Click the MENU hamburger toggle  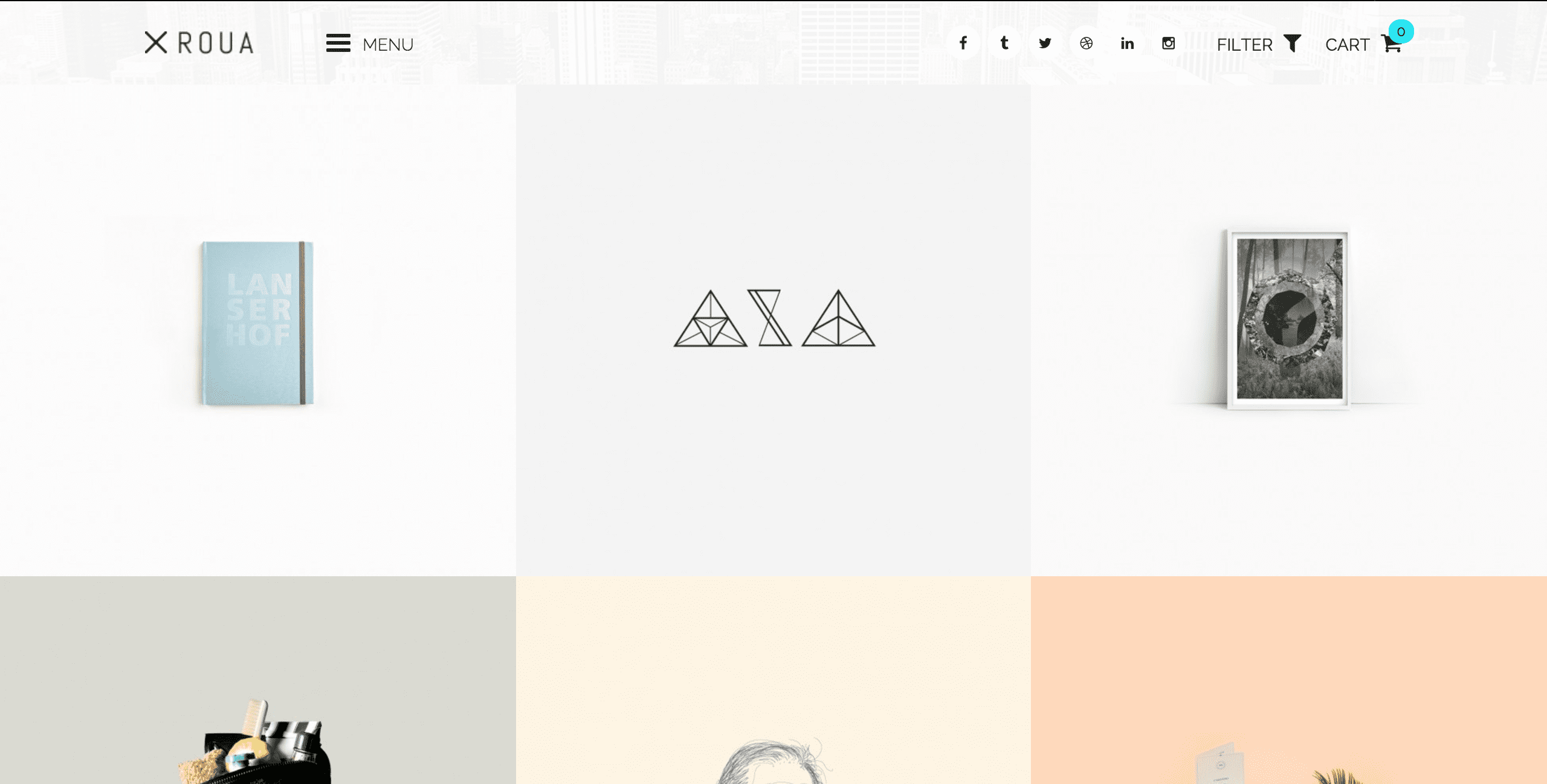pyautogui.click(x=338, y=44)
